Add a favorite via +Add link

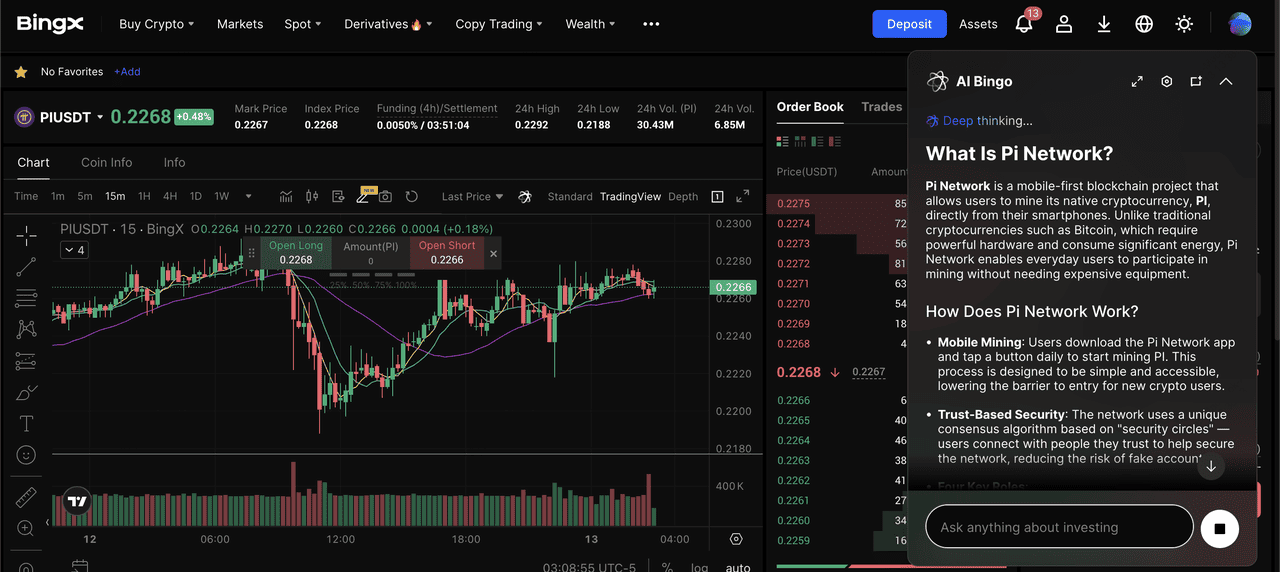point(127,72)
